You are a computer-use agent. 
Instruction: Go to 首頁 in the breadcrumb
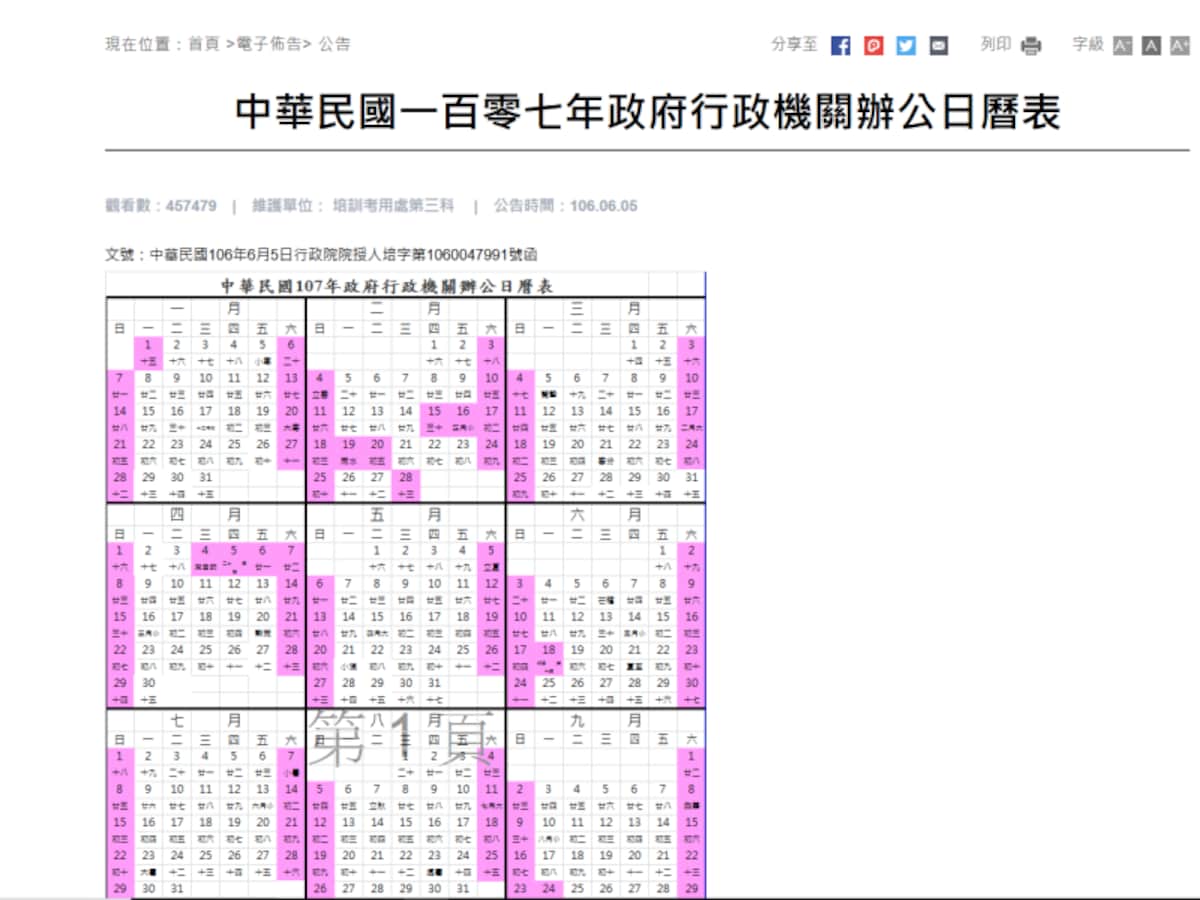(x=203, y=44)
